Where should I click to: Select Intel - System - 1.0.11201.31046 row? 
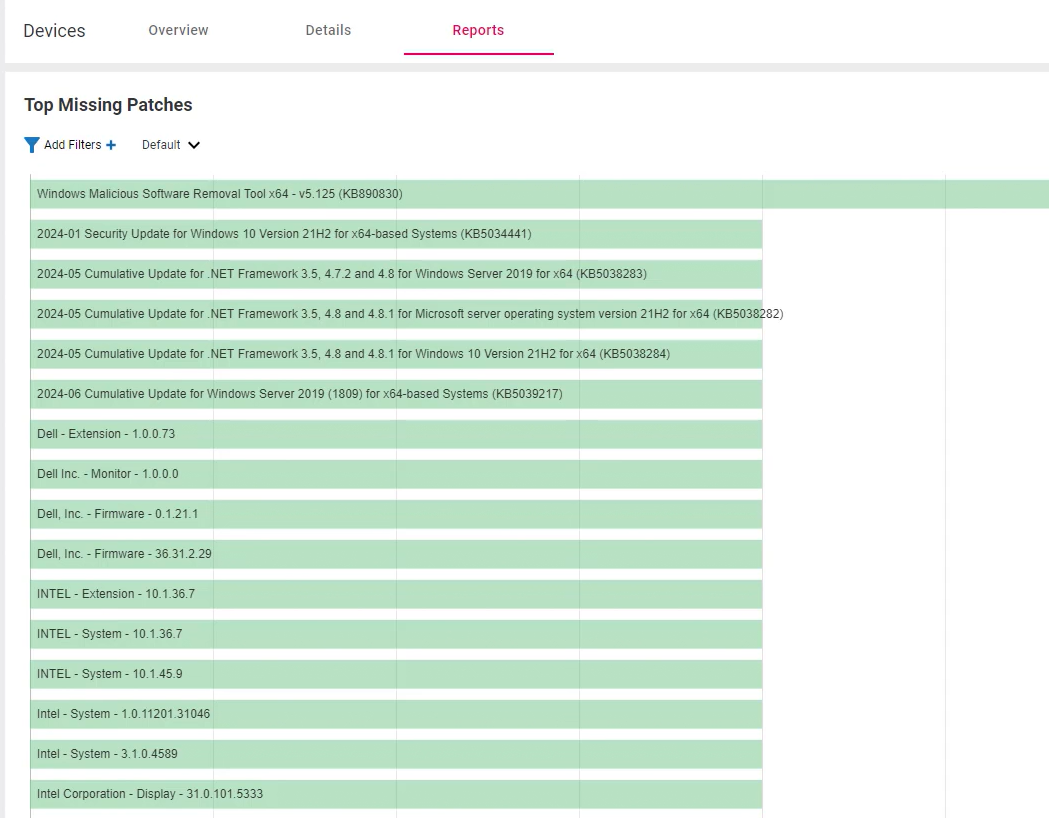(396, 714)
